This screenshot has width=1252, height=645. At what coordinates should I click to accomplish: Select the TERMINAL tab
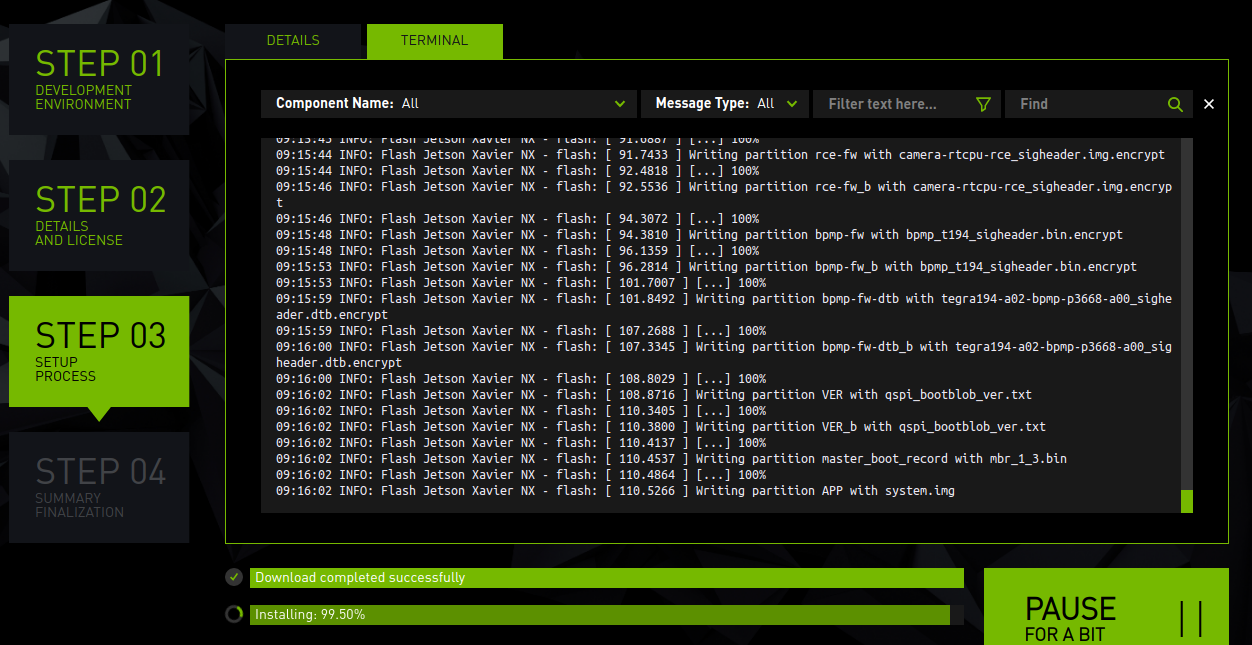434,41
